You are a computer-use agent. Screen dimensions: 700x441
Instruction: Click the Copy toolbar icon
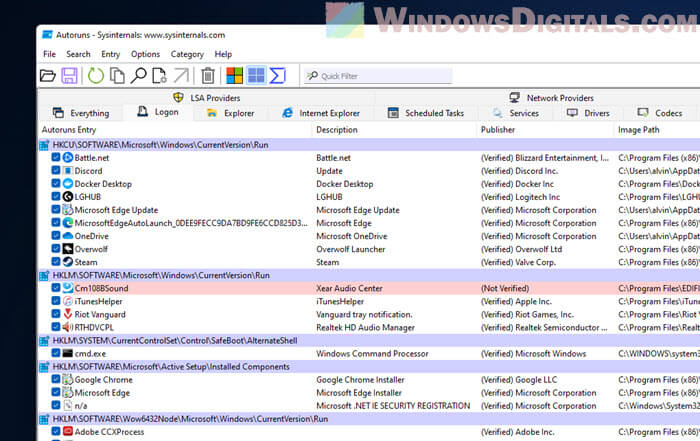(x=117, y=76)
